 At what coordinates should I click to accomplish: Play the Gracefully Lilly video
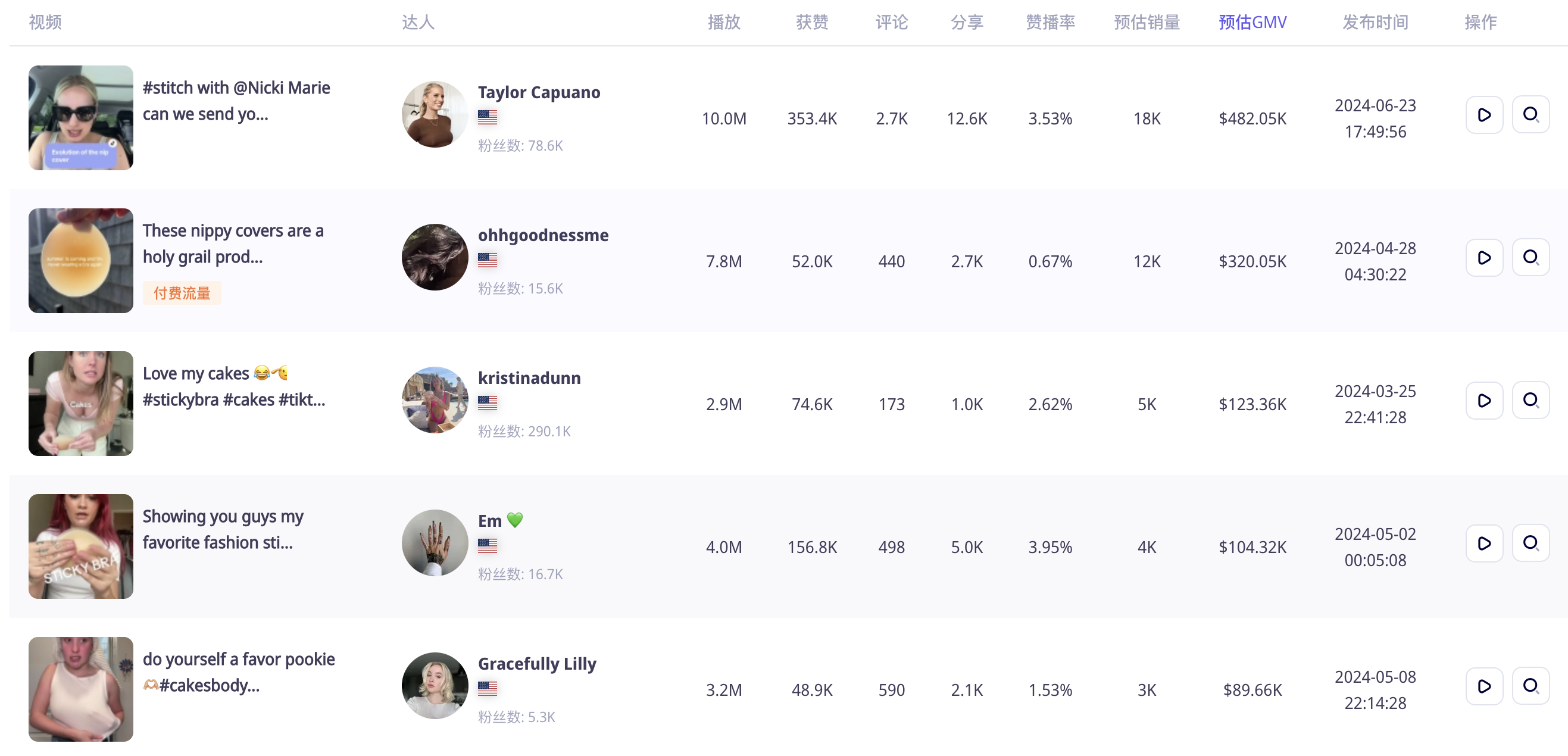1483,686
